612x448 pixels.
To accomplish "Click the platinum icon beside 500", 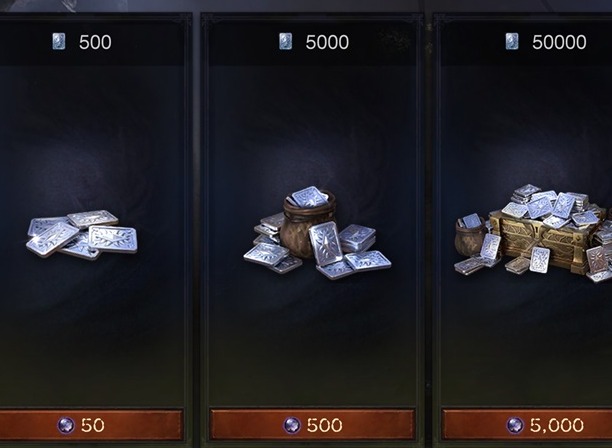I will (59, 41).
